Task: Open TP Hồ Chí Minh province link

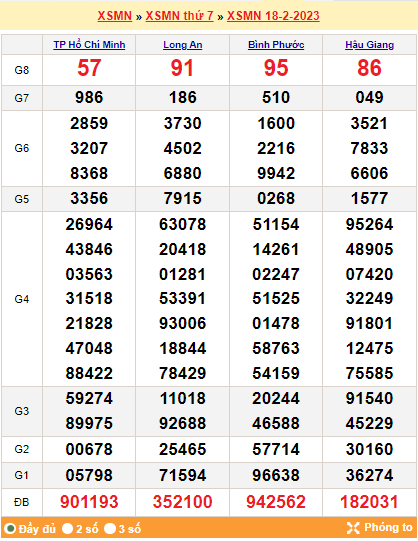Action: 89,45
